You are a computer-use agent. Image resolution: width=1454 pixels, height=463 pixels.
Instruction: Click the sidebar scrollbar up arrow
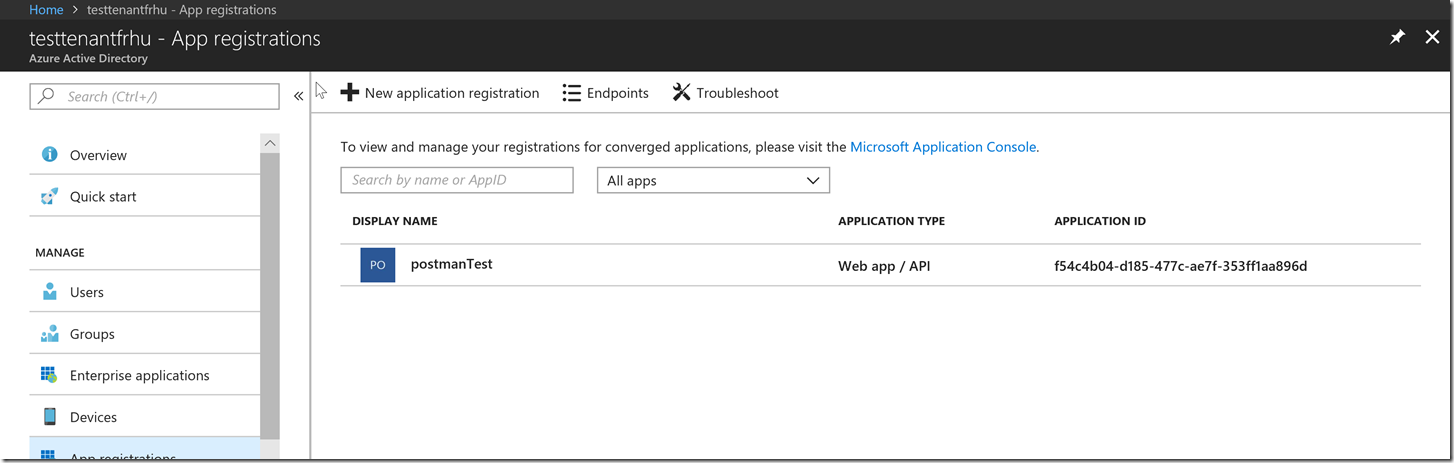coord(270,143)
